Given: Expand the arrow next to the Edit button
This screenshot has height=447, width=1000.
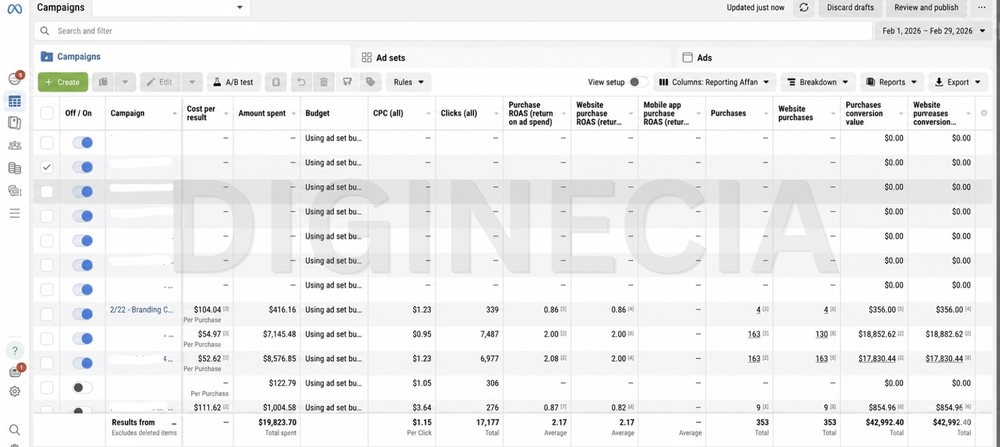Looking at the screenshot, I should [x=193, y=82].
